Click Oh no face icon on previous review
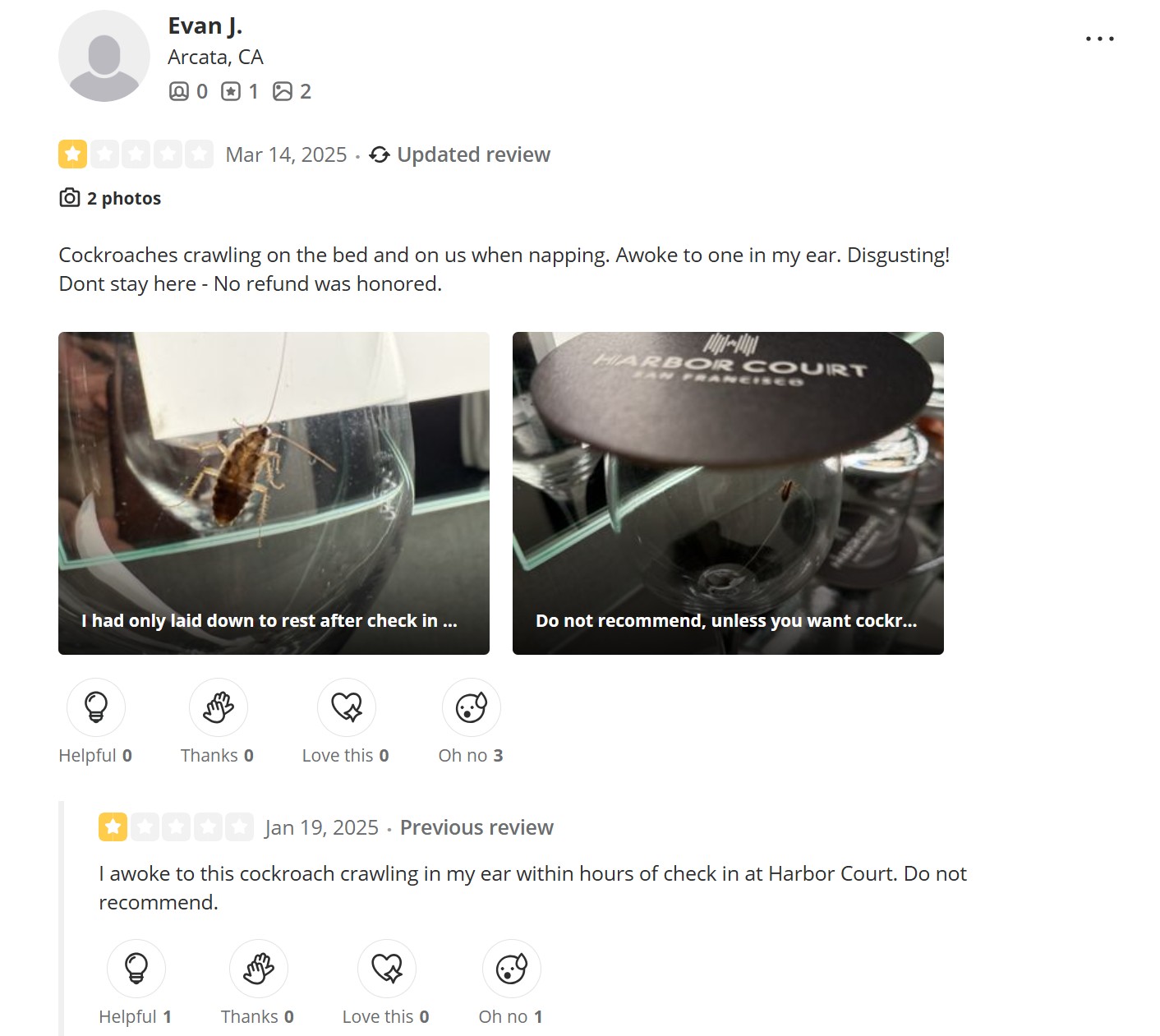This screenshot has height=1036, width=1160. tap(512, 969)
